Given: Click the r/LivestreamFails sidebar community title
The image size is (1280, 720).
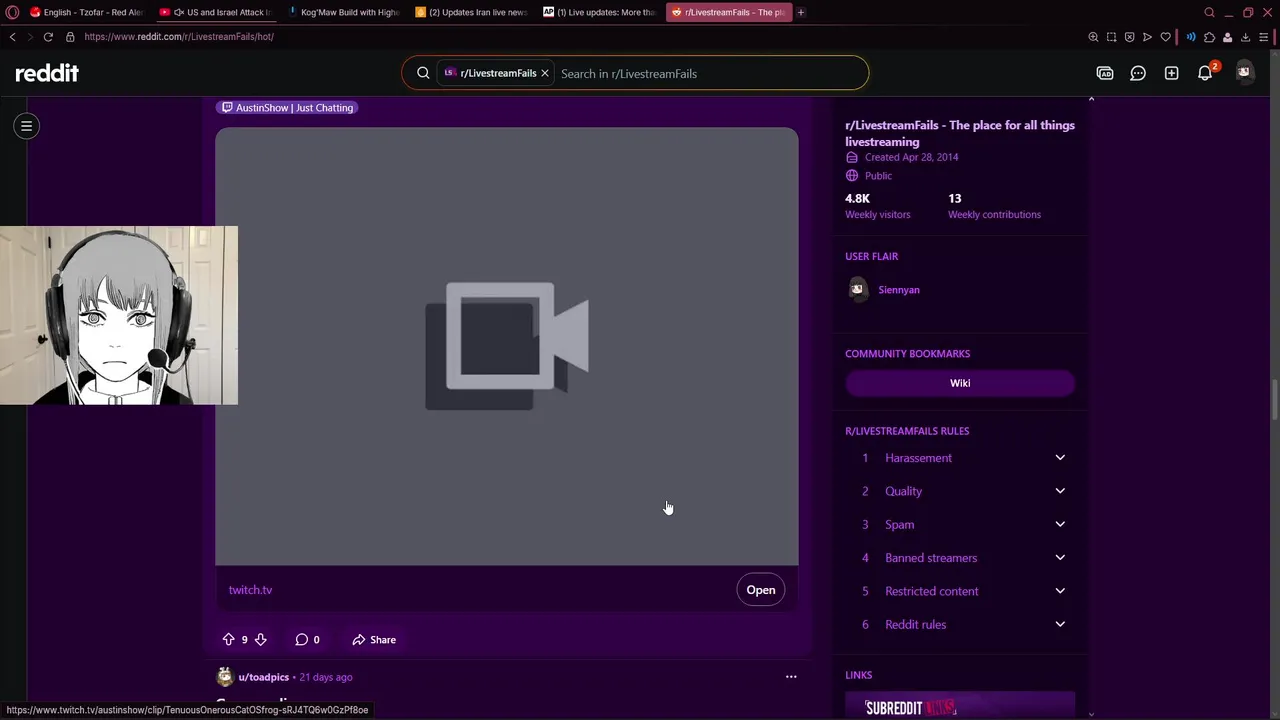Looking at the screenshot, I should pos(960,133).
